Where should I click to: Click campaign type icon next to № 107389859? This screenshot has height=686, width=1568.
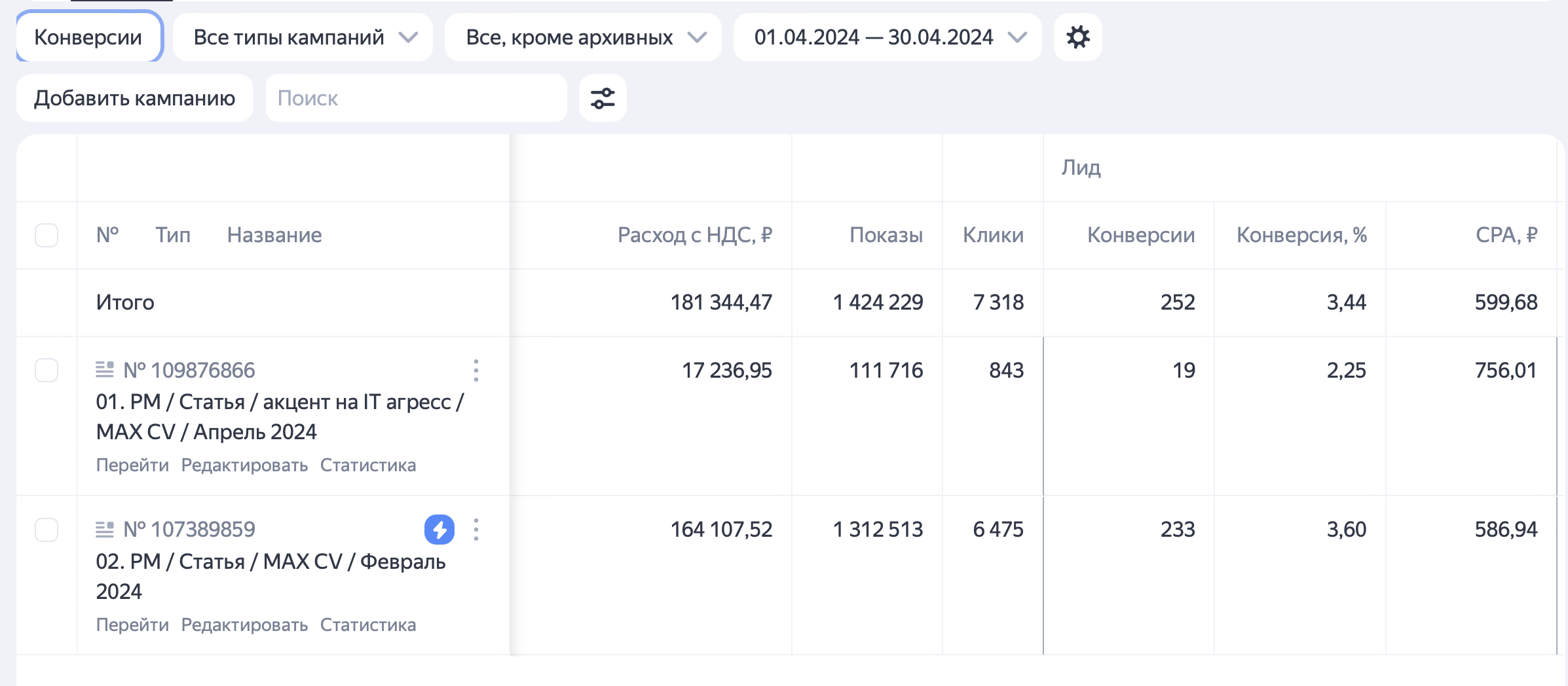pyautogui.click(x=105, y=529)
